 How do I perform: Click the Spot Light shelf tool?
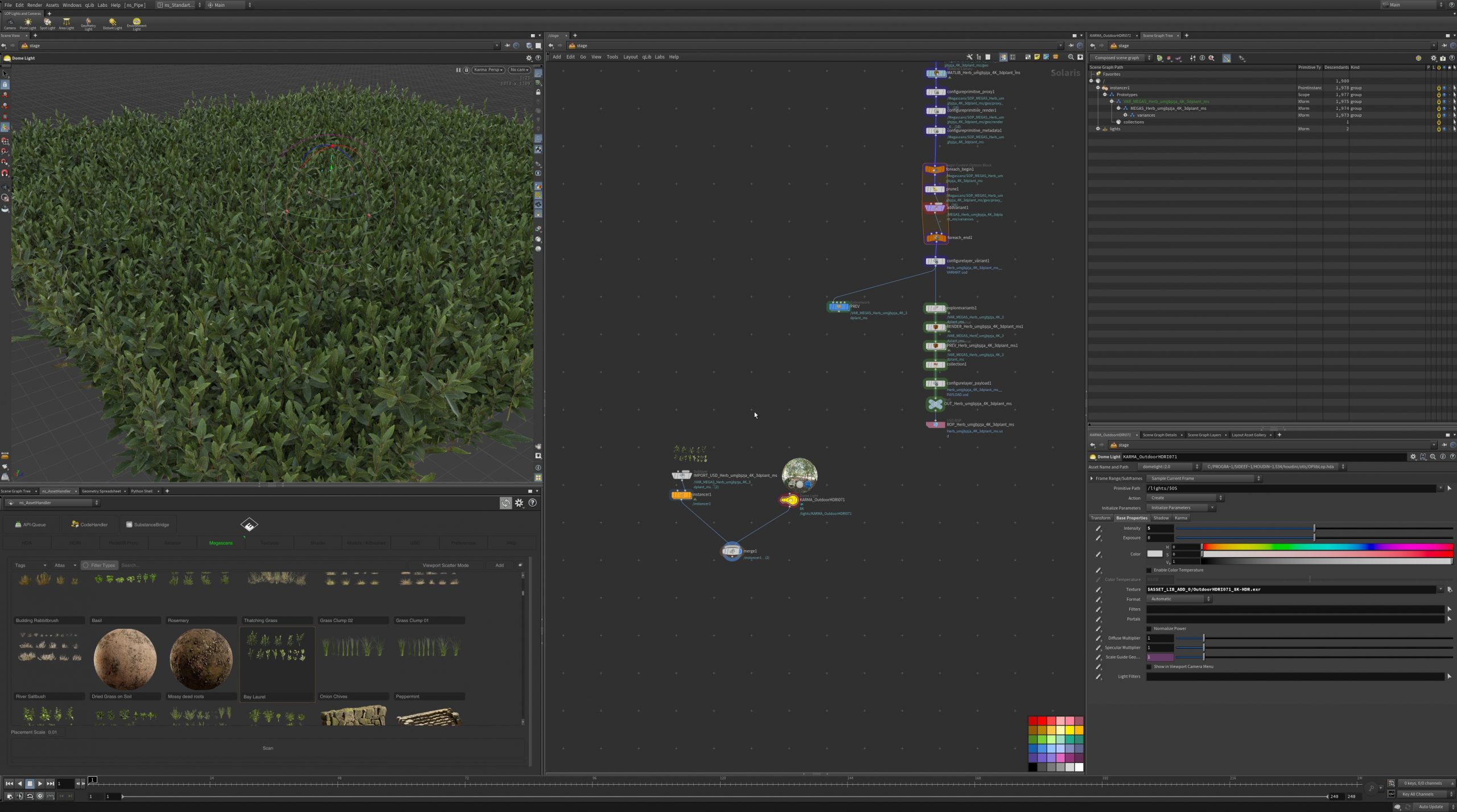click(47, 23)
